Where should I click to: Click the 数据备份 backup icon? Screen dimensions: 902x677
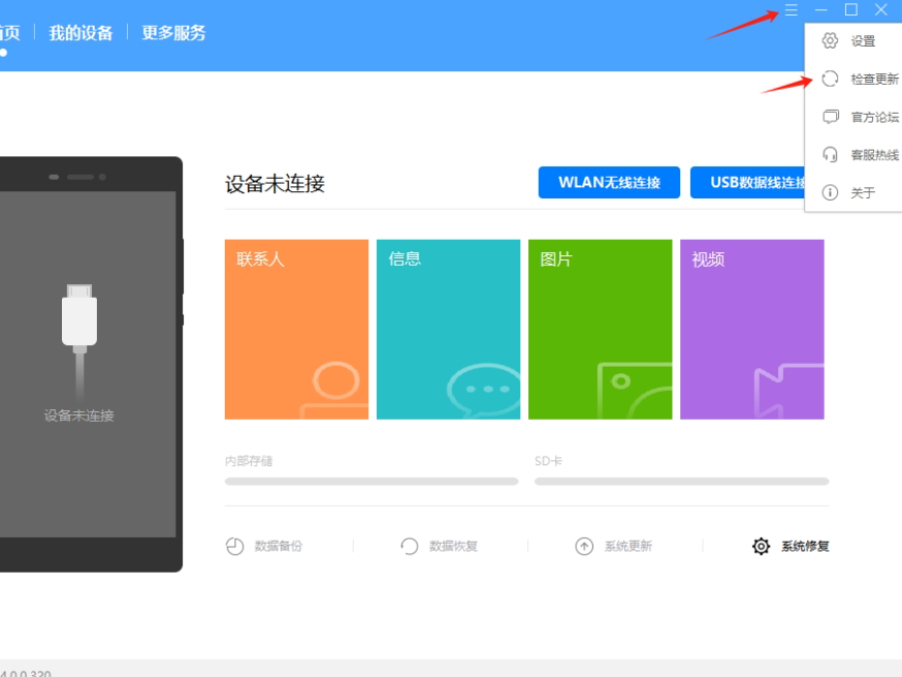234,546
